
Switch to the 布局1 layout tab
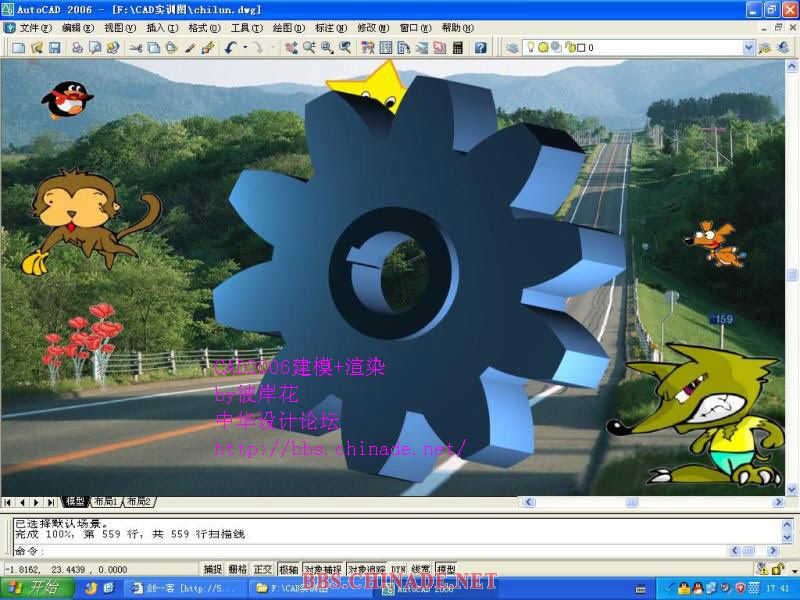106,502
